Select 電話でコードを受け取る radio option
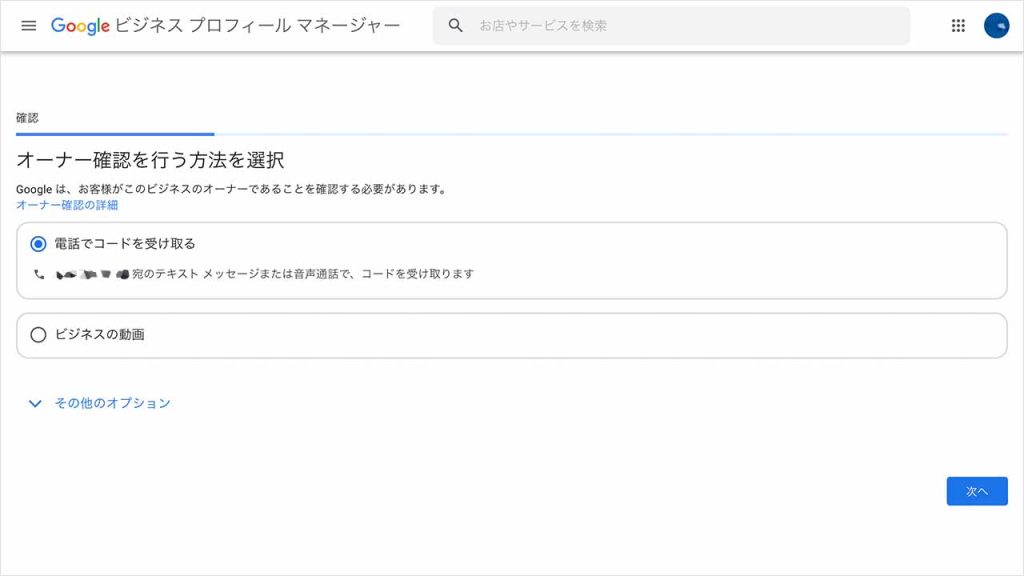The width and height of the screenshot is (1024, 576). [39, 244]
